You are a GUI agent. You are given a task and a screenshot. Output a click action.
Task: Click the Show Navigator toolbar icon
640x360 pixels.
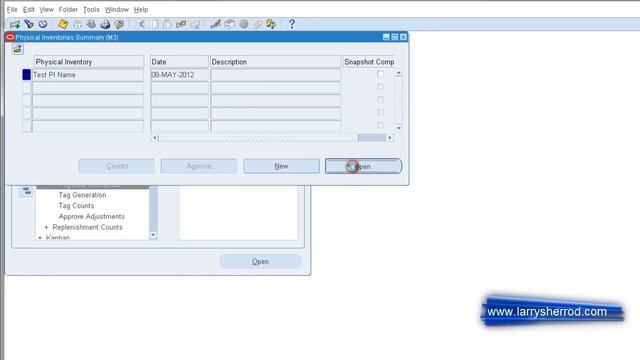(43, 24)
